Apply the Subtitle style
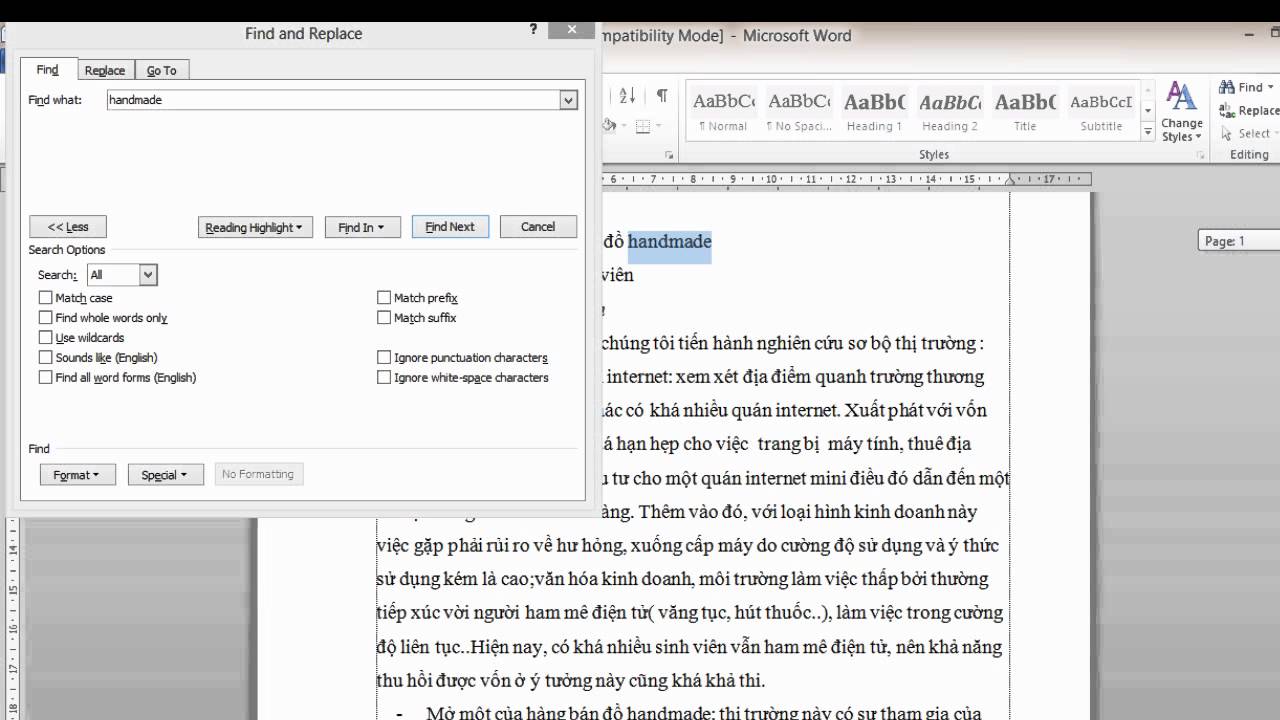 pos(1101,111)
